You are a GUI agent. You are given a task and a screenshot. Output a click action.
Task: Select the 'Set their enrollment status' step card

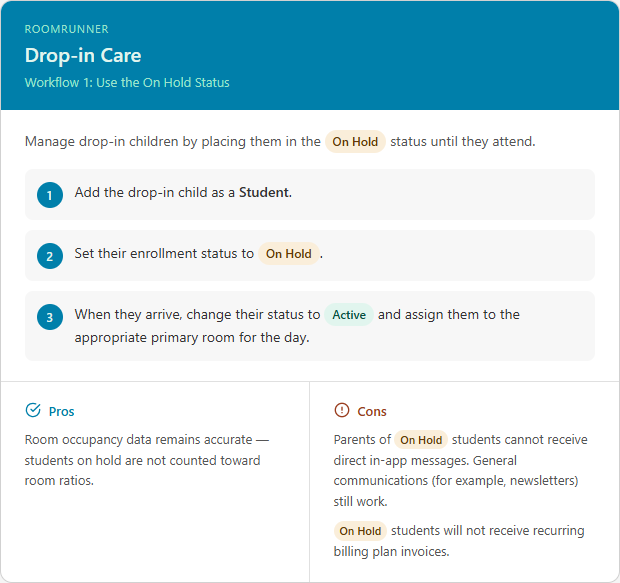click(x=310, y=256)
